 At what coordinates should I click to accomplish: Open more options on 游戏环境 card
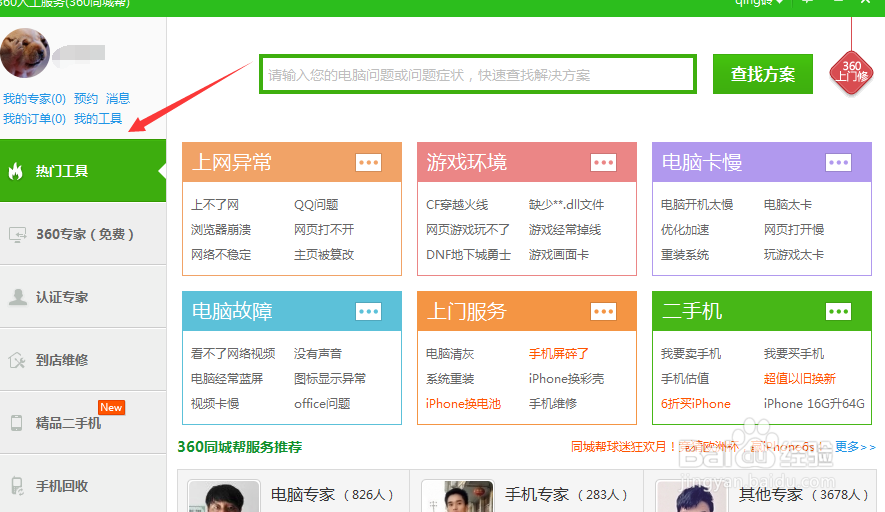603,163
